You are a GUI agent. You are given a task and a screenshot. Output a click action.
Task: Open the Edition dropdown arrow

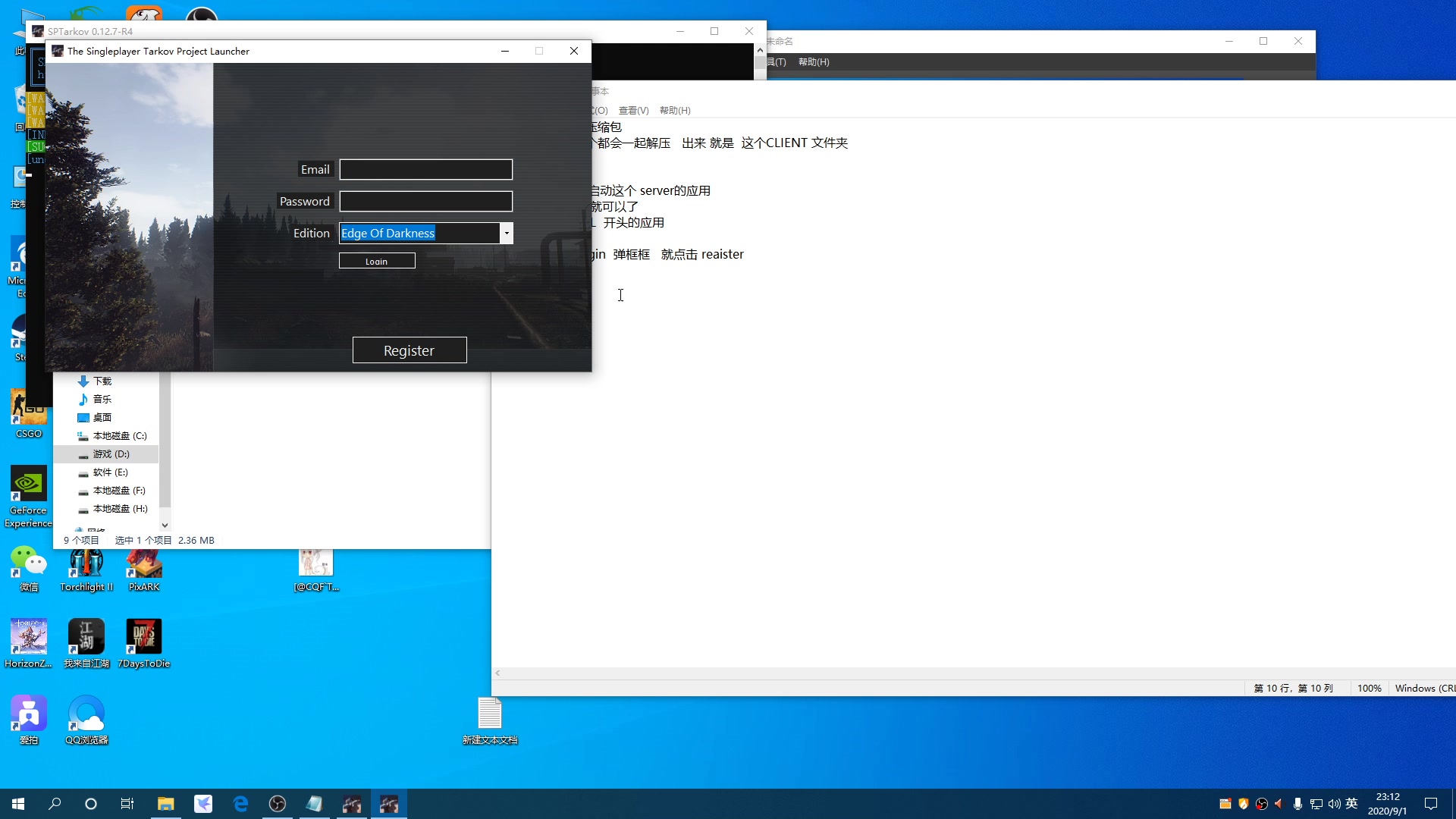coord(507,233)
